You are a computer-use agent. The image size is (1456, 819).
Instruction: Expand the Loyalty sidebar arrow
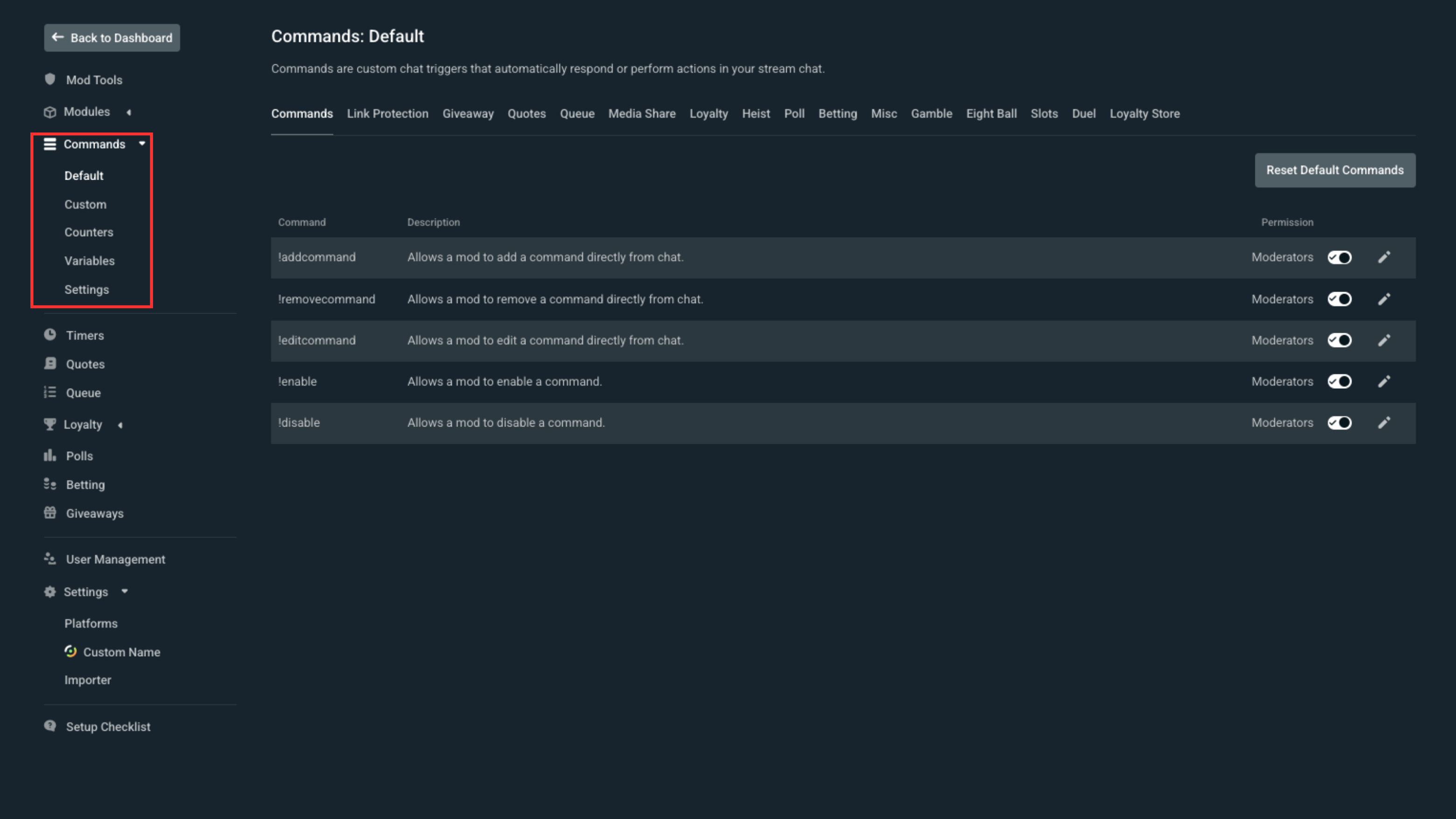(x=120, y=425)
